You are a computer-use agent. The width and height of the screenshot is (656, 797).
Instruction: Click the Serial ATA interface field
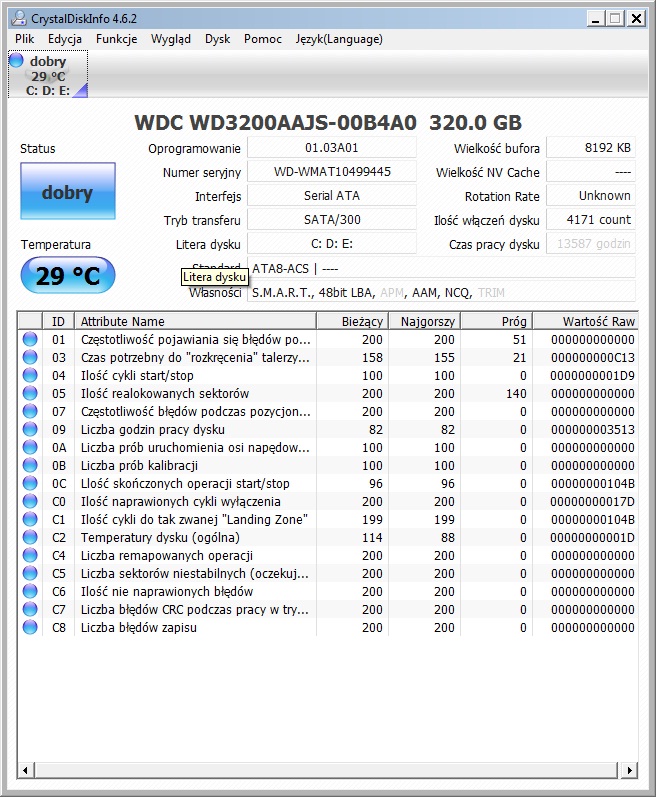click(x=332, y=196)
